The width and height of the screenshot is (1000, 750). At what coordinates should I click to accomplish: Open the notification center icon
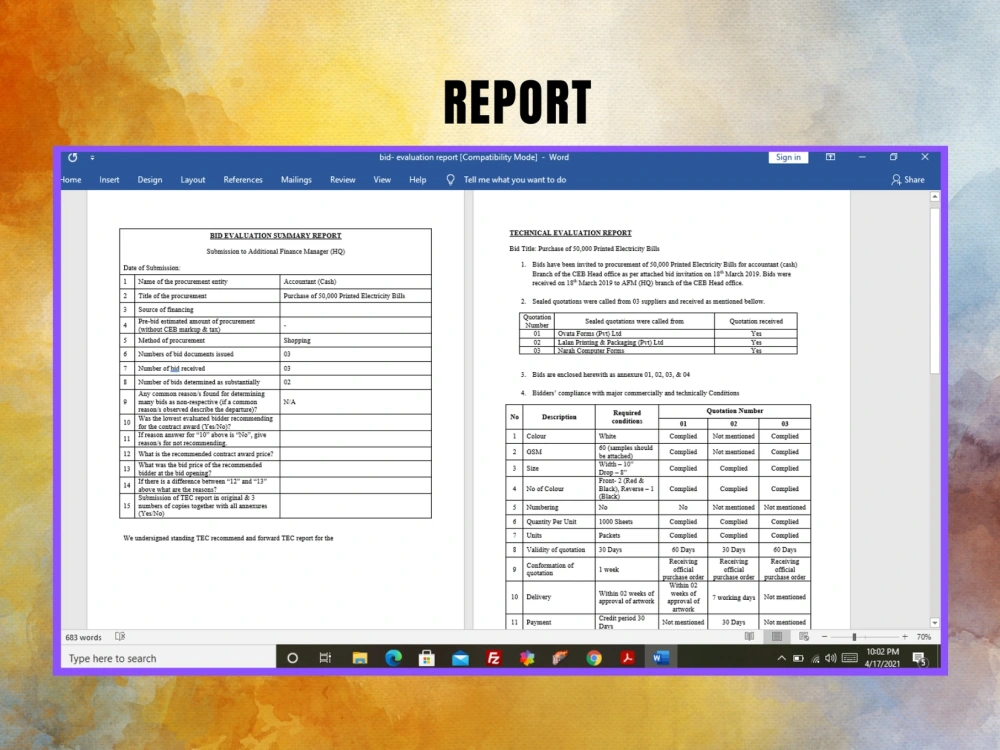pyautogui.click(x=919, y=658)
